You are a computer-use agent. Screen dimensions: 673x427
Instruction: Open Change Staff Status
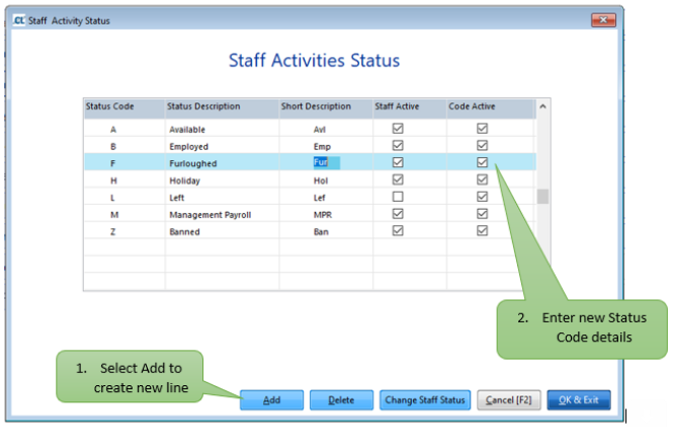425,400
